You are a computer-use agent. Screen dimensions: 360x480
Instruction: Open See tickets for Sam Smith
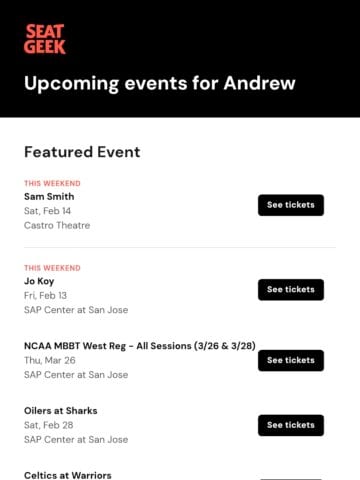click(291, 205)
